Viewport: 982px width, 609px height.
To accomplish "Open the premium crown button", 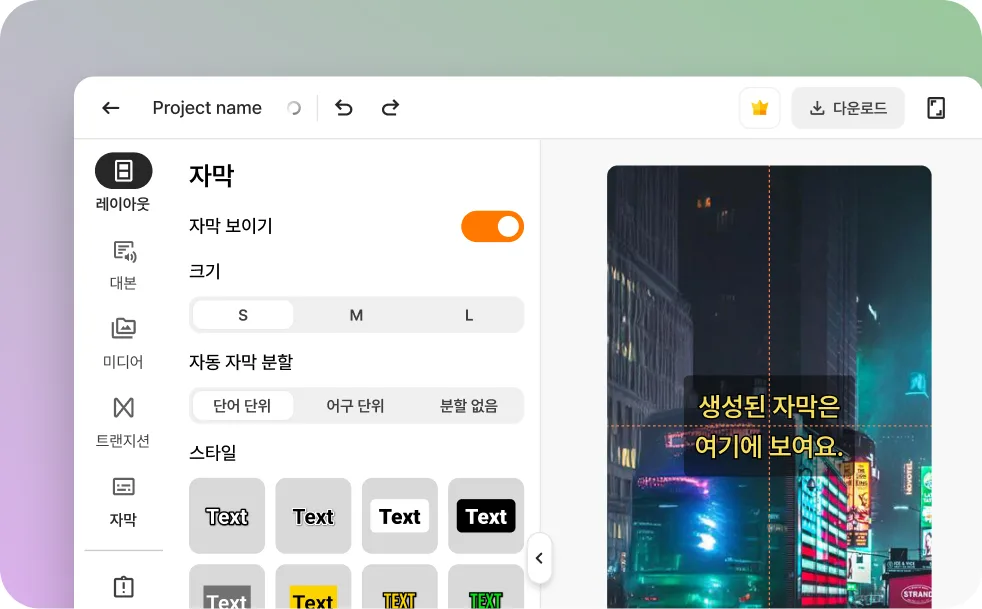I will pos(760,108).
